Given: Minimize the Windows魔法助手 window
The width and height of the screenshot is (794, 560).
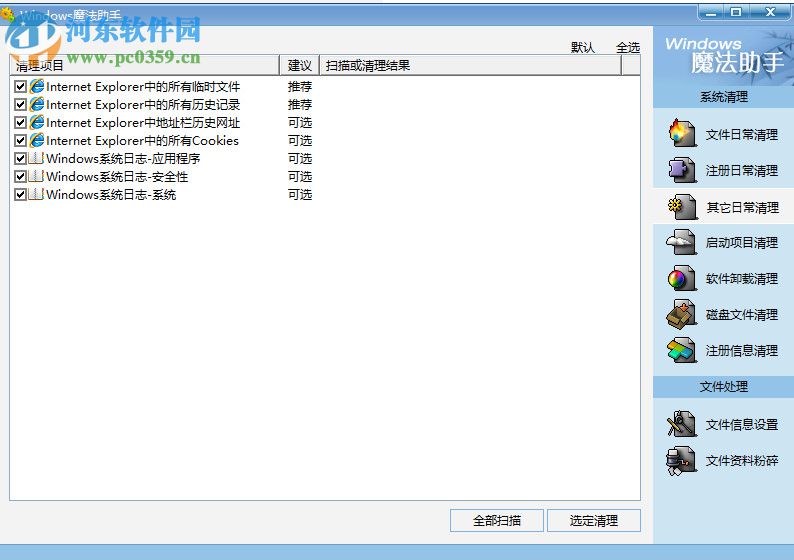Looking at the screenshot, I should click(711, 12).
